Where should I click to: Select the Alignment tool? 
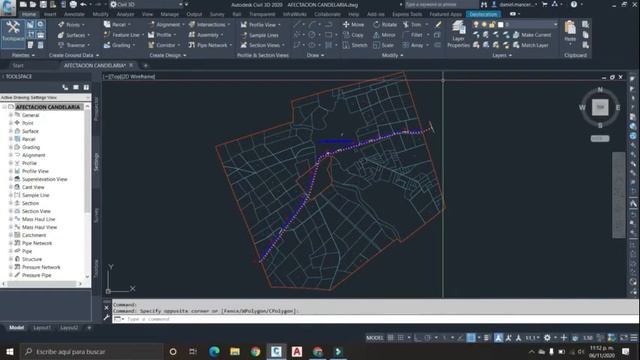tap(166, 24)
